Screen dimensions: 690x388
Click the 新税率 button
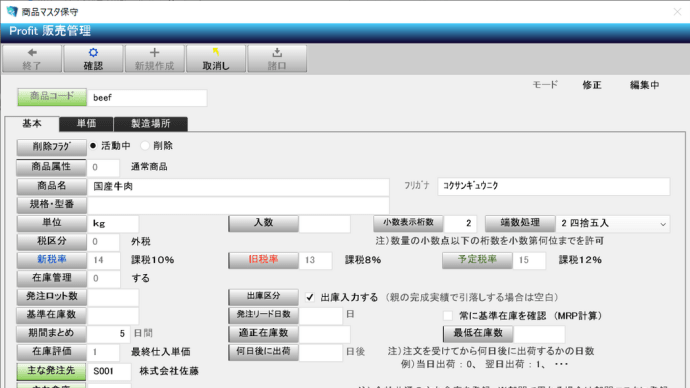pyautogui.click(x=51, y=260)
